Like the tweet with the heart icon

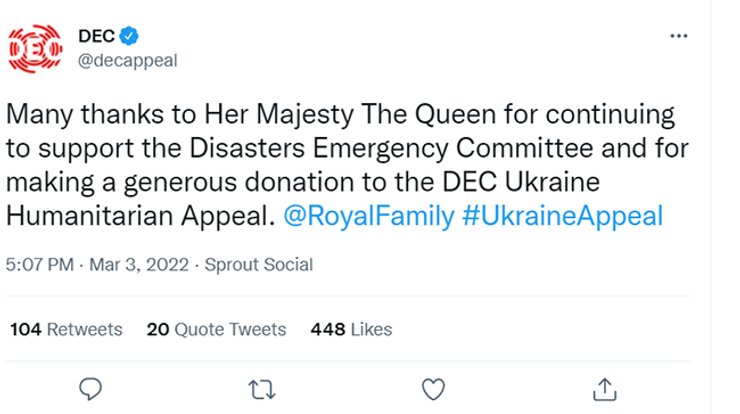click(x=433, y=387)
